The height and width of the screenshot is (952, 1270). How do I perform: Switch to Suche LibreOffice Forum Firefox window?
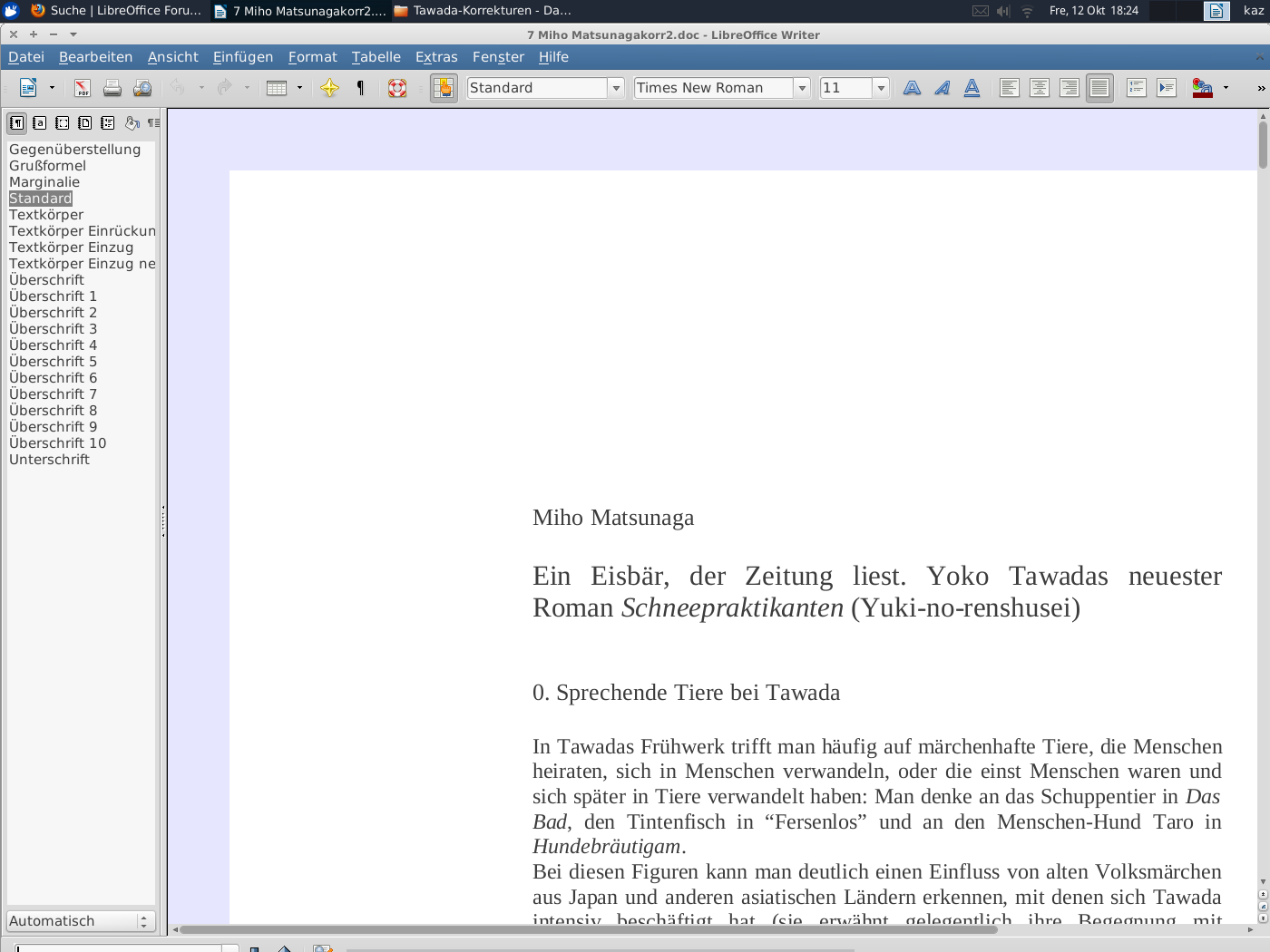click(116, 11)
